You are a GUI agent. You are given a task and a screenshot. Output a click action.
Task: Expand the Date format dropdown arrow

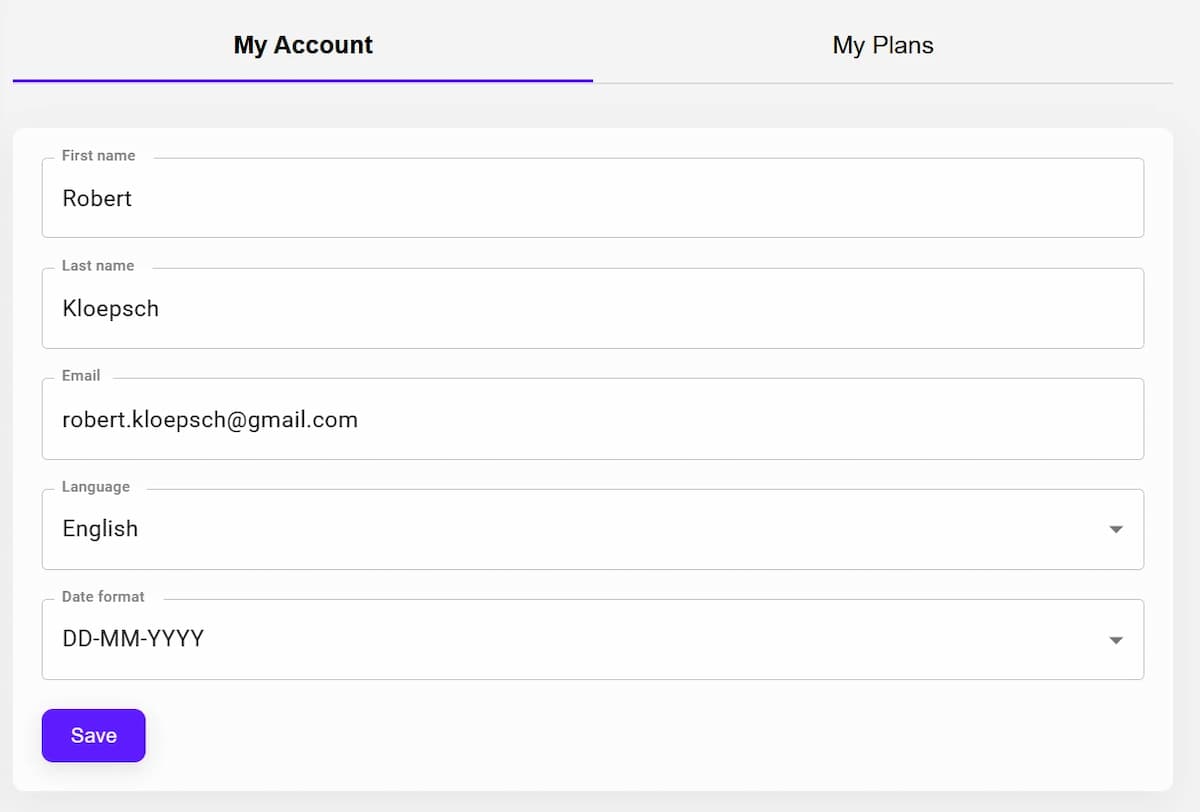click(1116, 640)
